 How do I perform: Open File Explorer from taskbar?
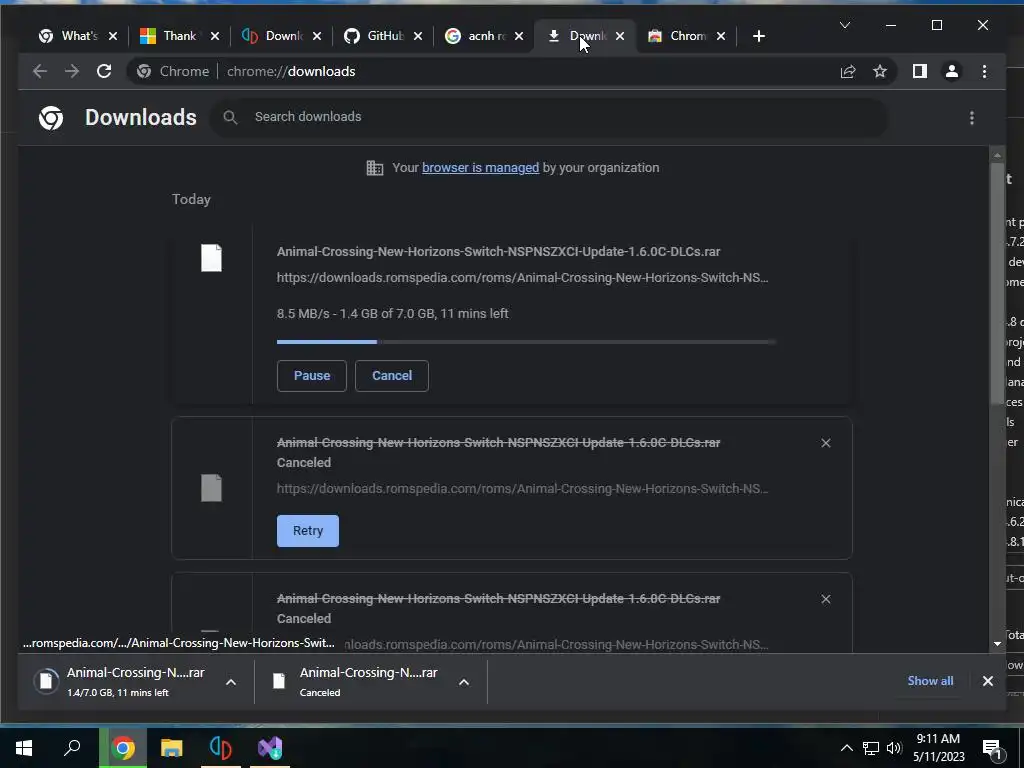pos(172,748)
